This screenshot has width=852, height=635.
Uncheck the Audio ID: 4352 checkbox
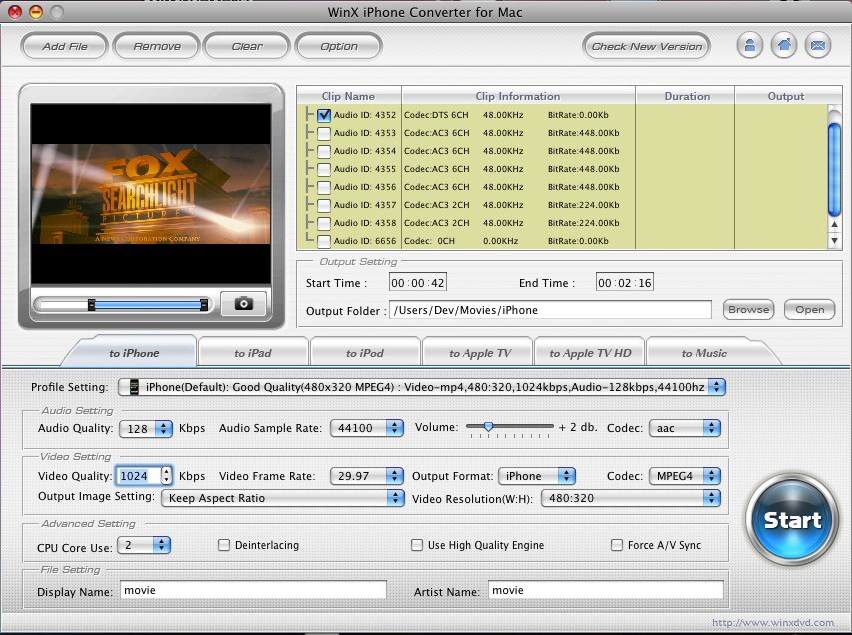point(324,115)
